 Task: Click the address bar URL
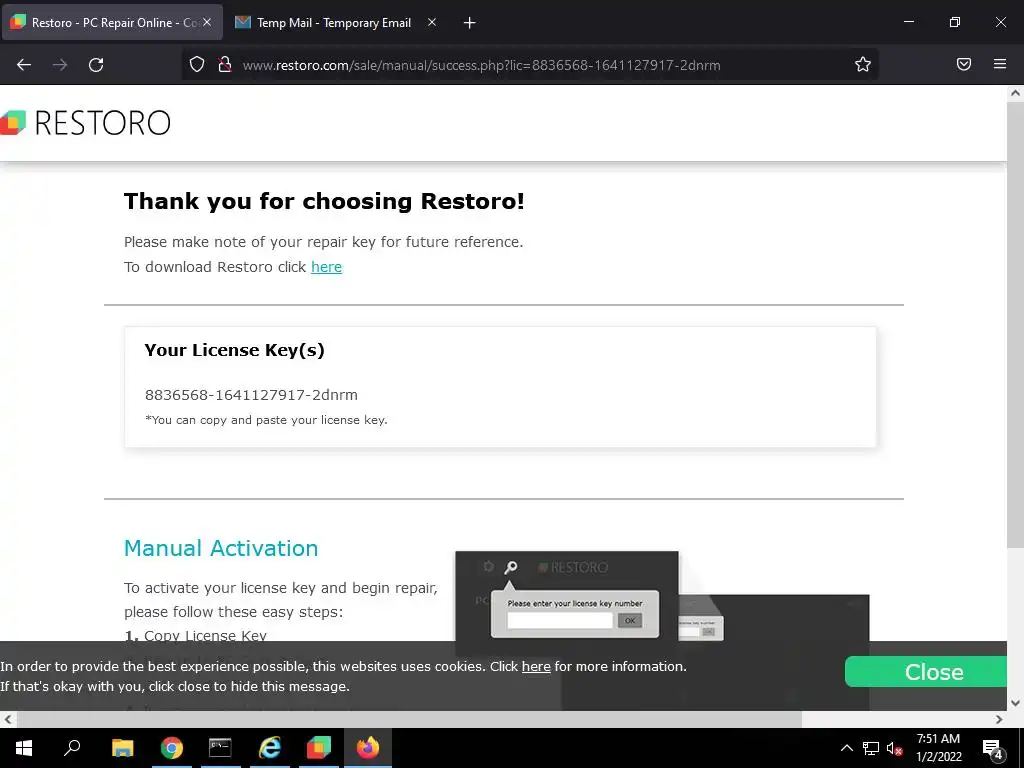(x=481, y=65)
